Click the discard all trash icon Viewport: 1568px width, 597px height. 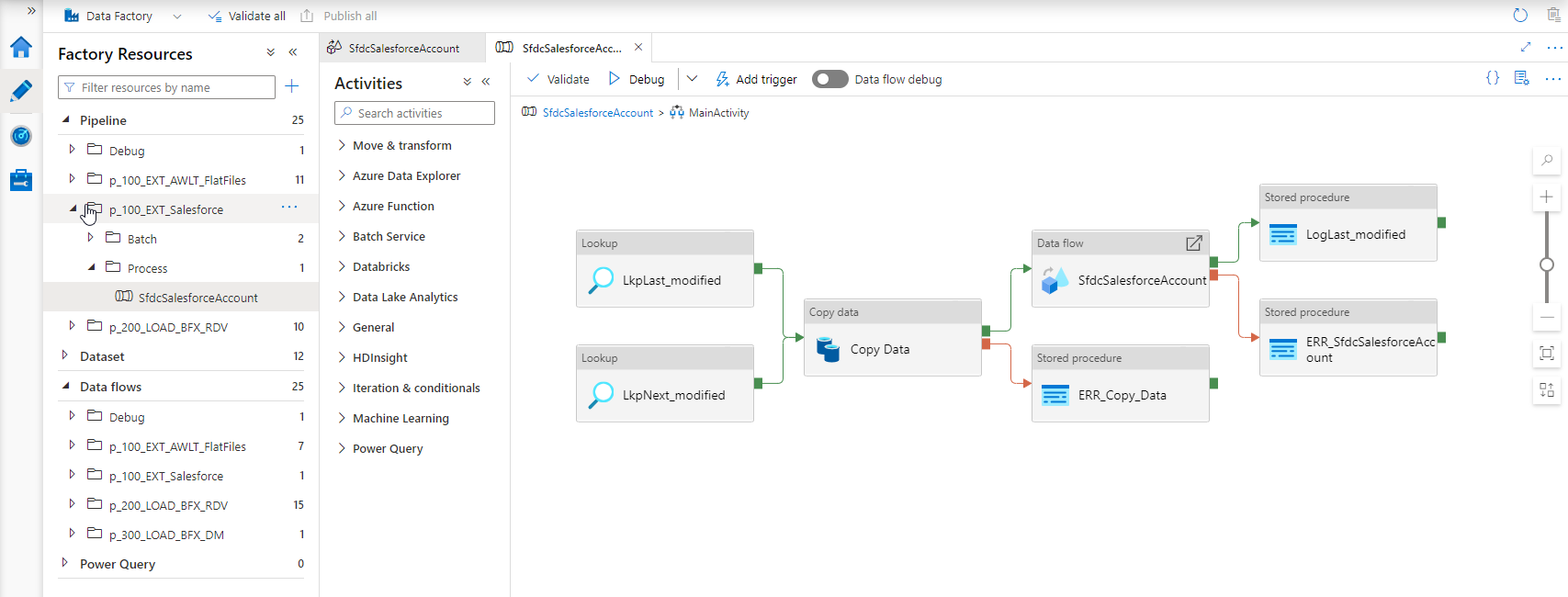click(1551, 16)
